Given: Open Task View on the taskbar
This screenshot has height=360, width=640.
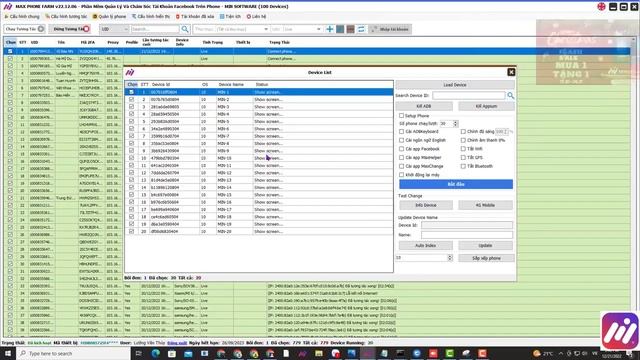Looking at the screenshot, I should click(x=138, y=353).
